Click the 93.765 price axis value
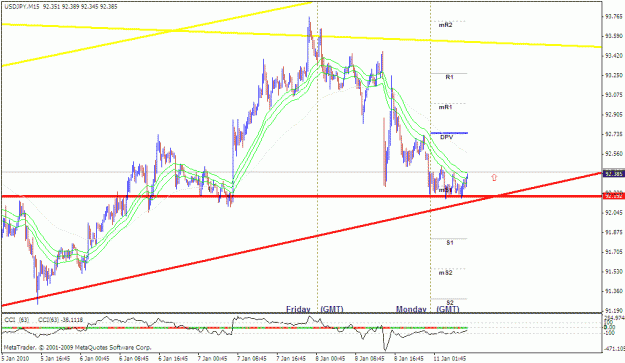The width and height of the screenshot is (625, 363). point(614,16)
